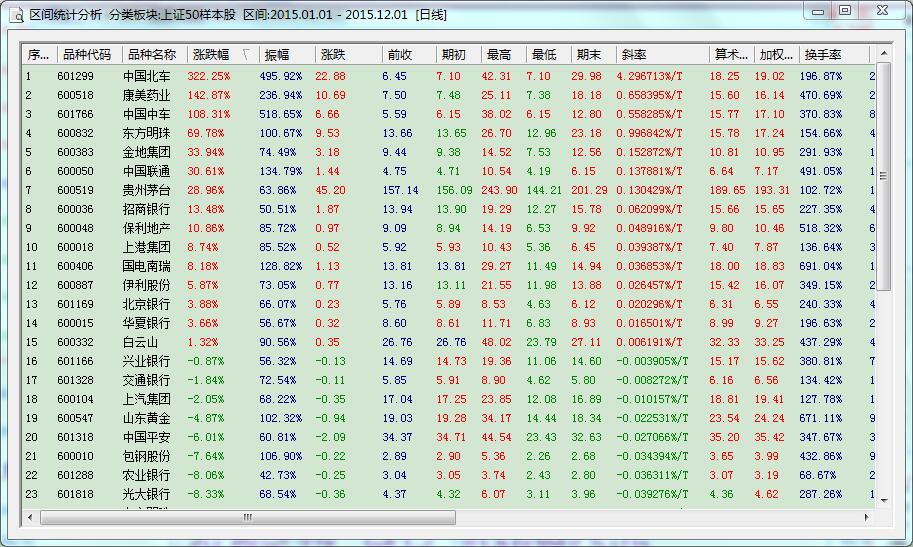Image resolution: width=913 pixels, height=547 pixels.
Task: Click the 最高 column header
Action: click(503, 55)
